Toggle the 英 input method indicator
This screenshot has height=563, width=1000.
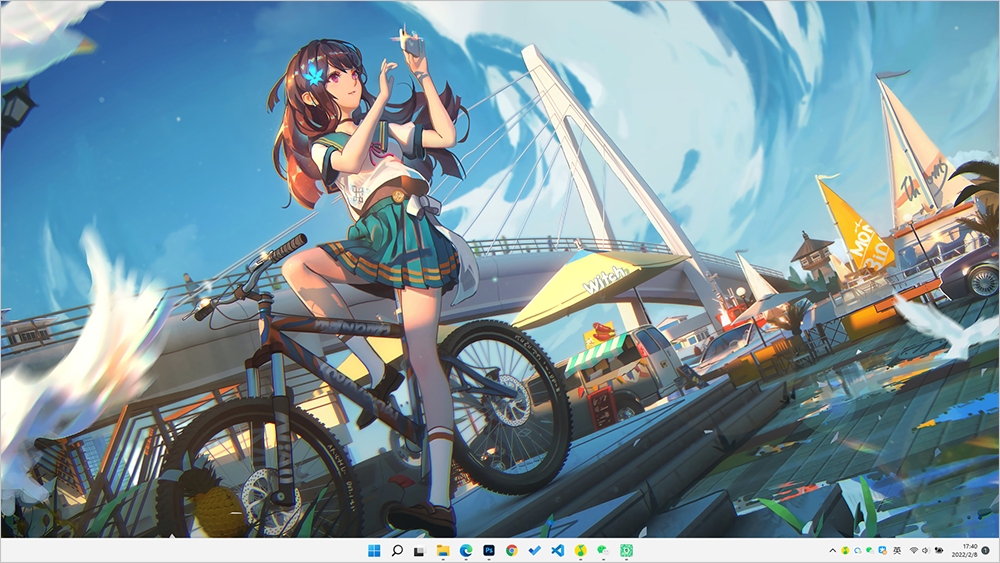[897, 550]
